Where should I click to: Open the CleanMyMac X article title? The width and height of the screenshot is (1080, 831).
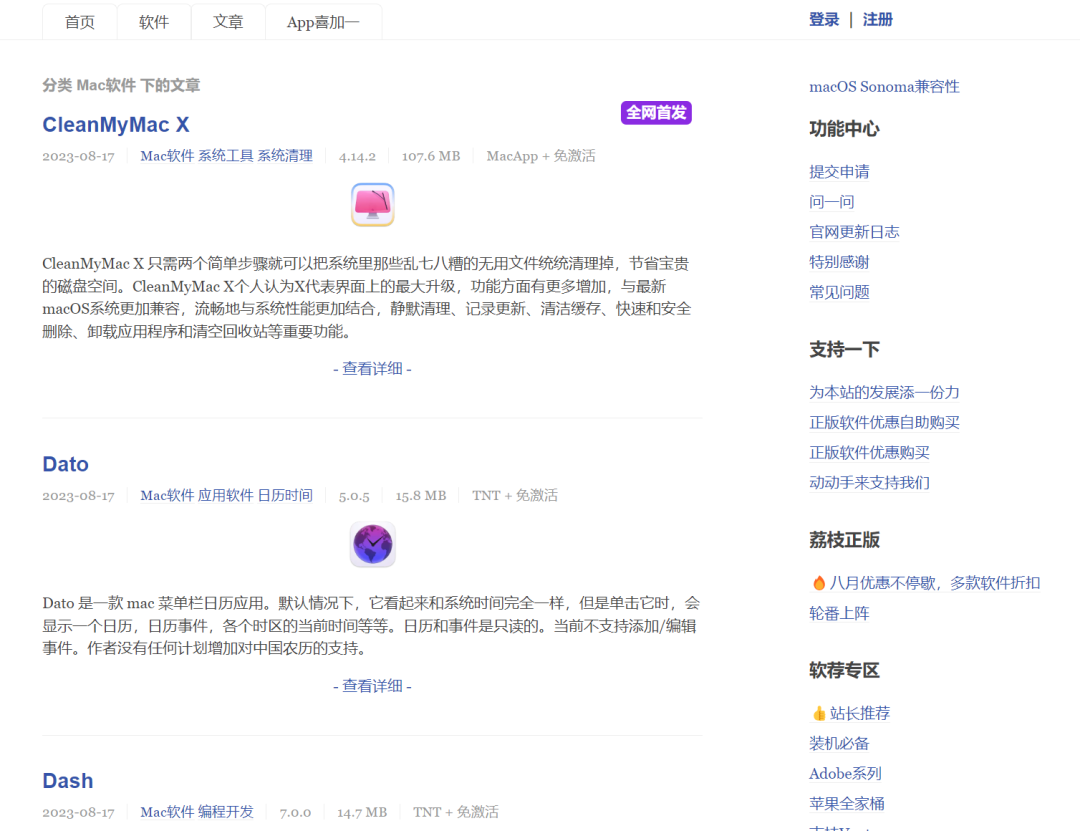(x=116, y=124)
